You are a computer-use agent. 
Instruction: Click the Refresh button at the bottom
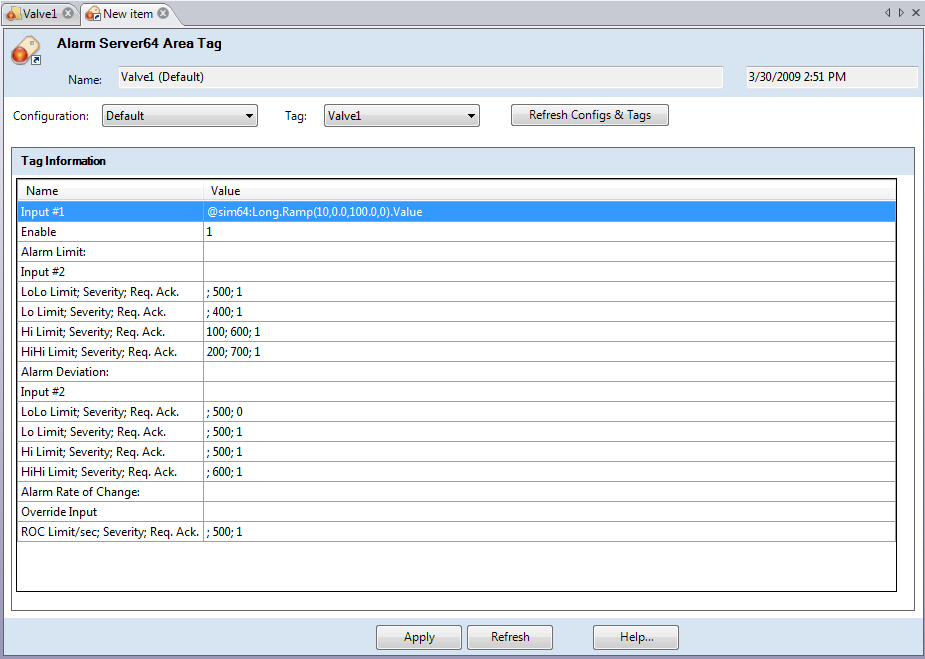coord(510,637)
